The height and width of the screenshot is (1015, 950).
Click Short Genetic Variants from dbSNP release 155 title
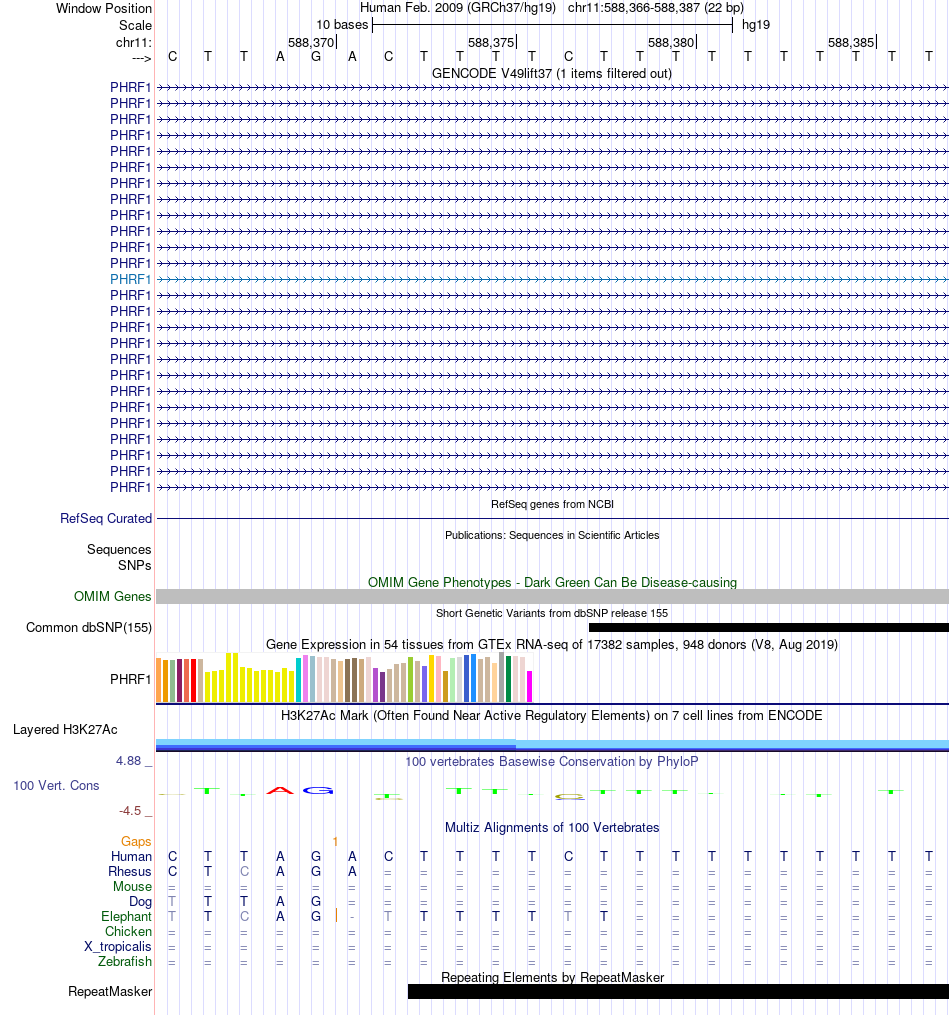click(552, 613)
